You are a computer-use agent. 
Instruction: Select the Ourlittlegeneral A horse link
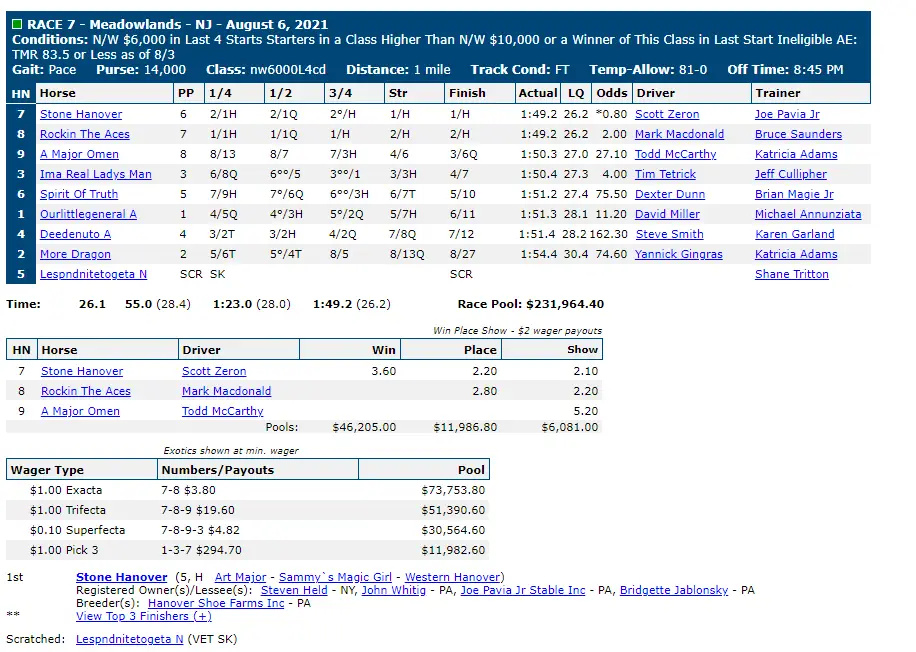click(x=88, y=214)
